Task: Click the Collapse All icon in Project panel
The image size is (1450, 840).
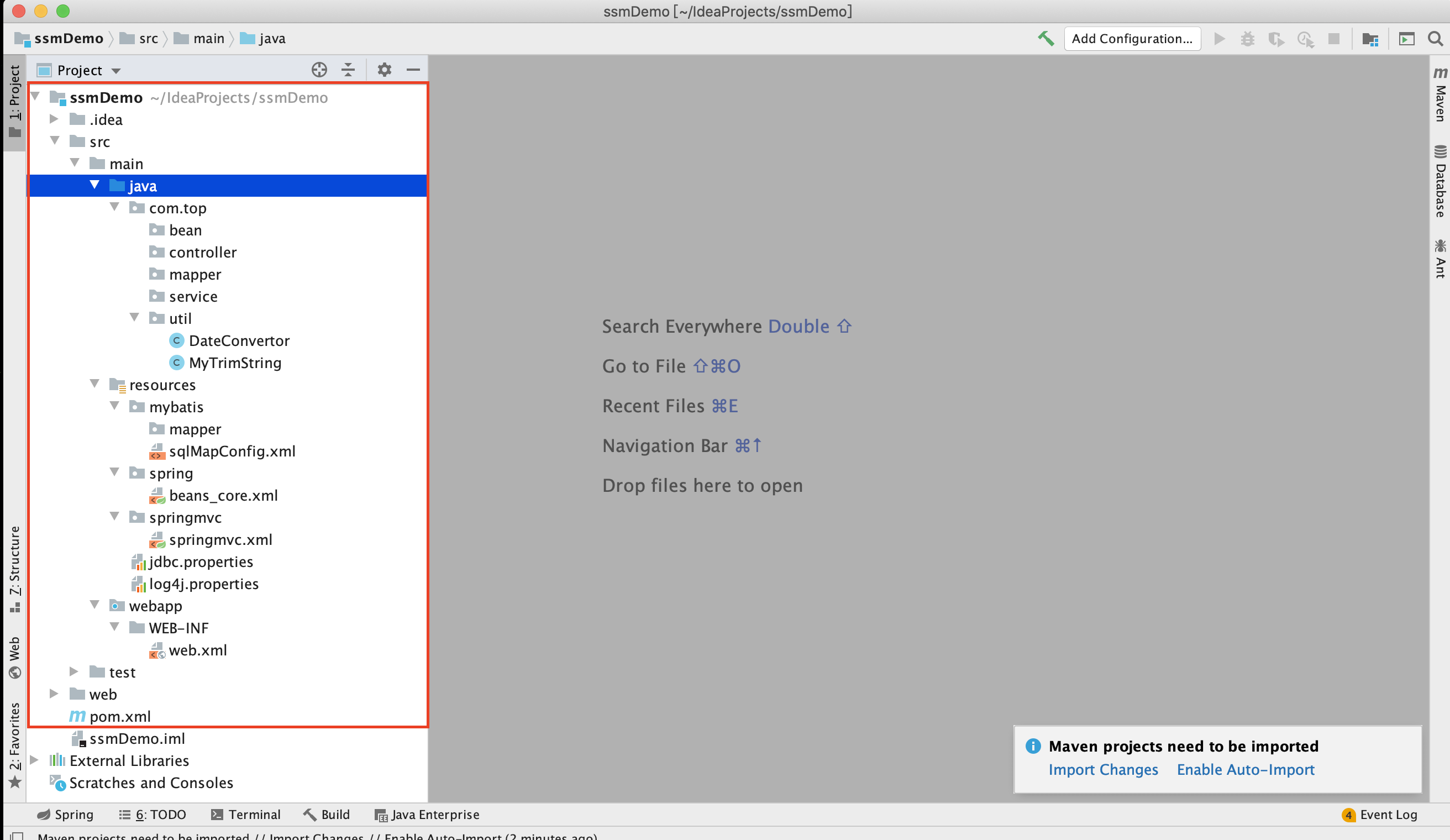Action: coord(348,70)
